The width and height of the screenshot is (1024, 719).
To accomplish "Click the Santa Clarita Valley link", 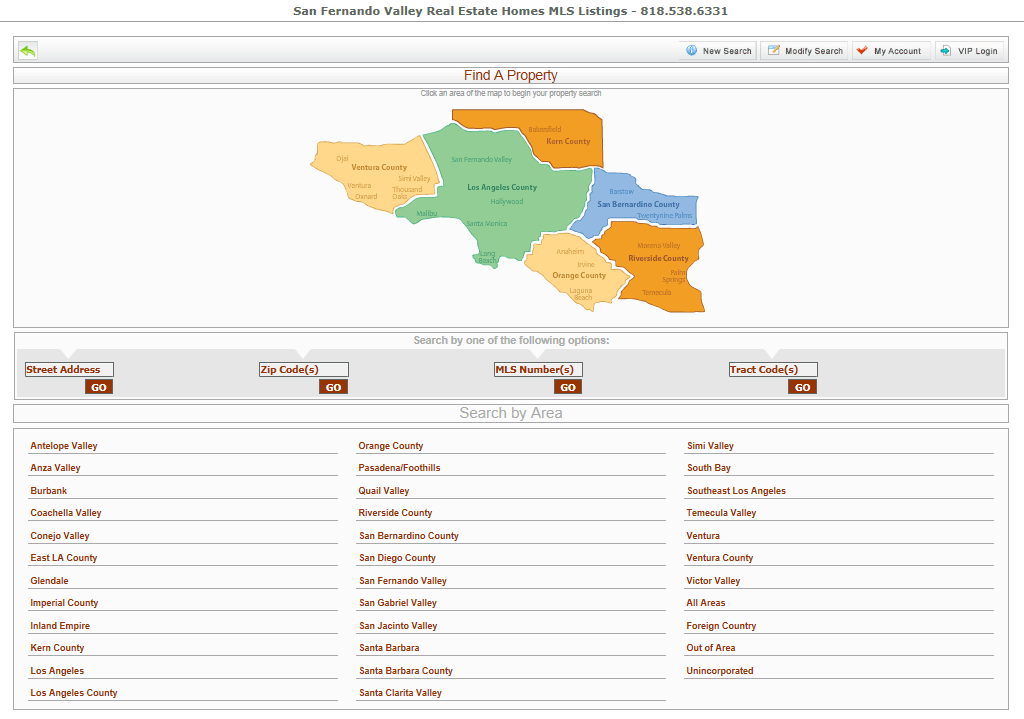I will pos(400,692).
